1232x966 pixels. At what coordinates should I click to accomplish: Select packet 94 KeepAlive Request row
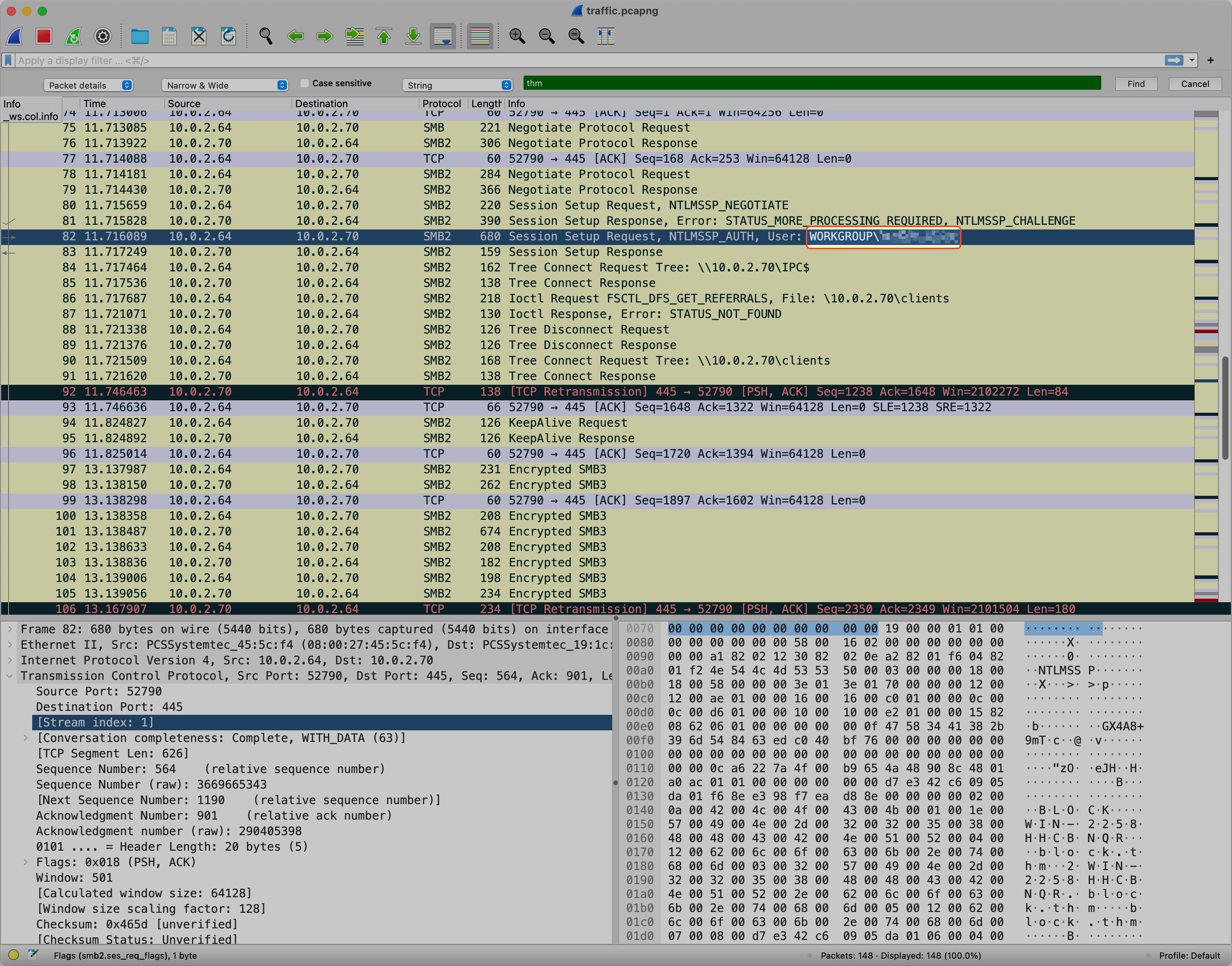598,422
